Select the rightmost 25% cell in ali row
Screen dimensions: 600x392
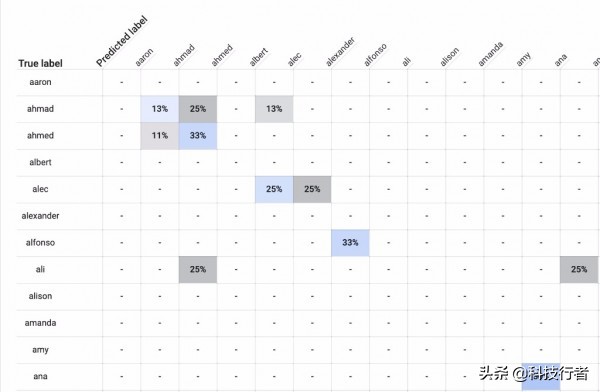point(579,270)
